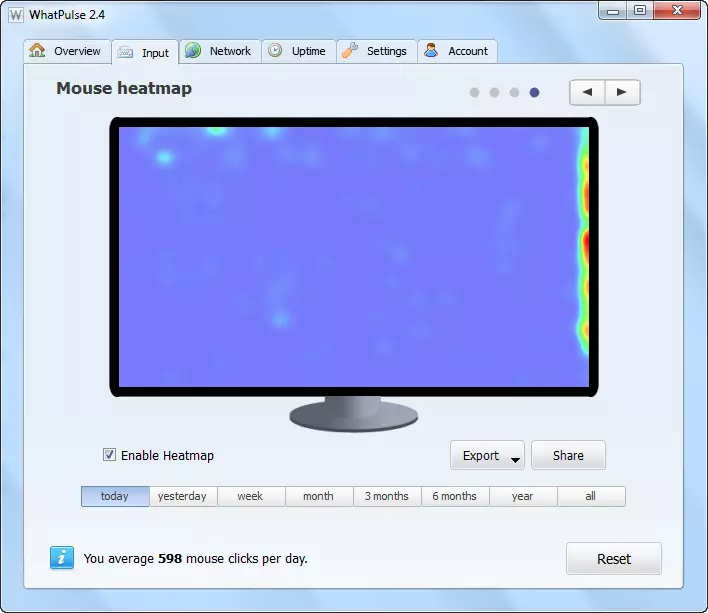This screenshot has height=613, width=708.
Task: Select the all time range
Action: 592,497
